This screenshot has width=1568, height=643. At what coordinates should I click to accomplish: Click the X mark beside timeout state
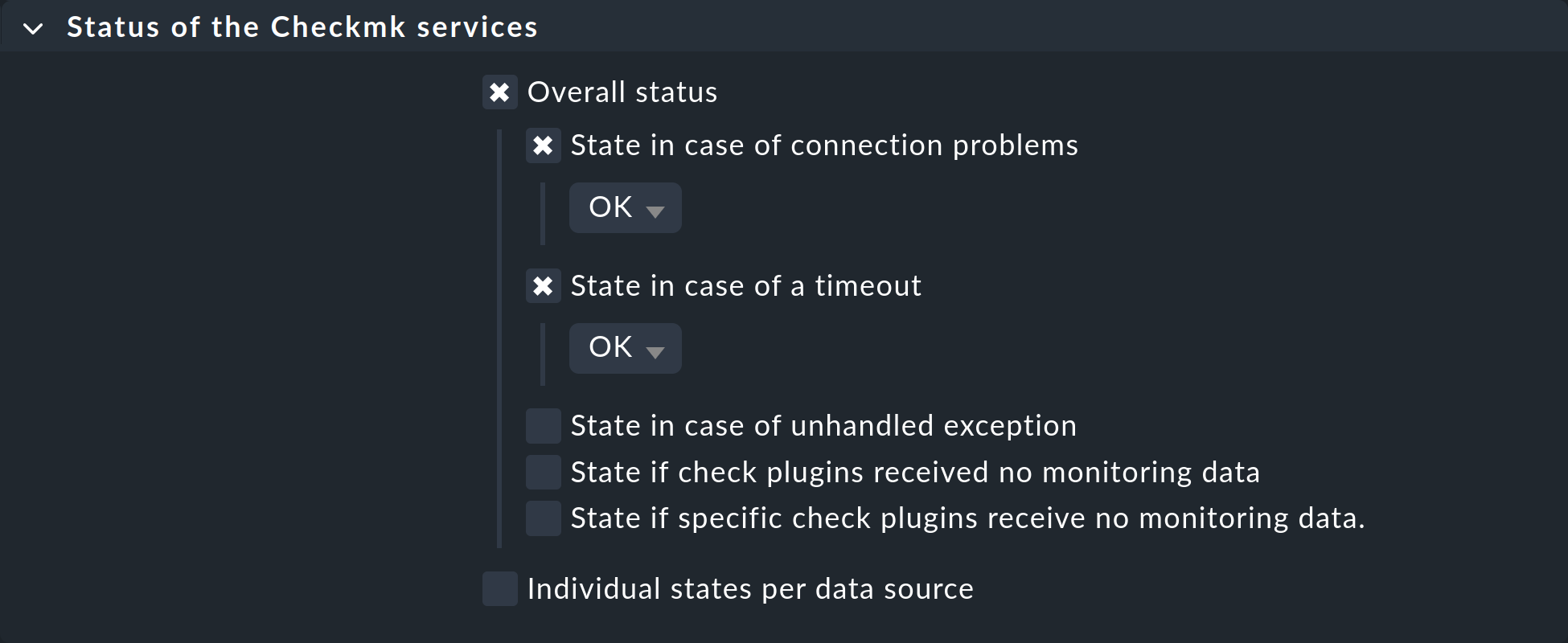544,286
